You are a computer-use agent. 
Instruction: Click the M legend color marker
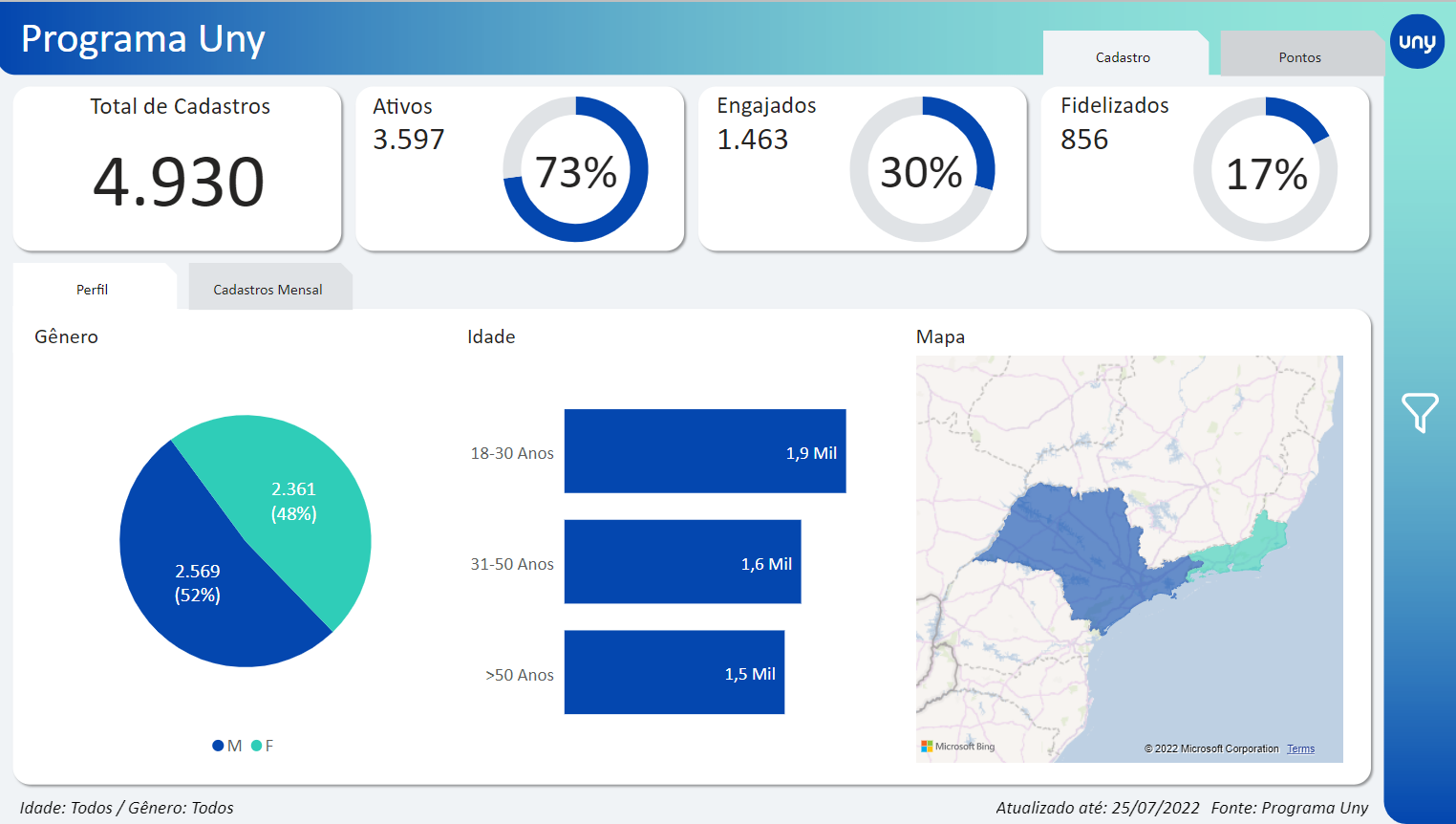[x=218, y=746]
